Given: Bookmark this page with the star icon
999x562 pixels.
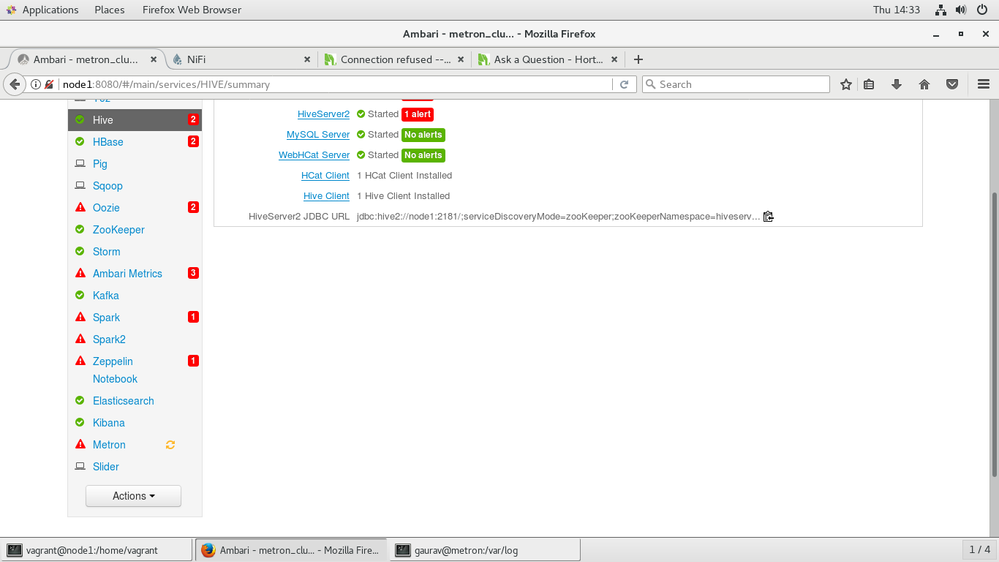Looking at the screenshot, I should (x=845, y=84).
